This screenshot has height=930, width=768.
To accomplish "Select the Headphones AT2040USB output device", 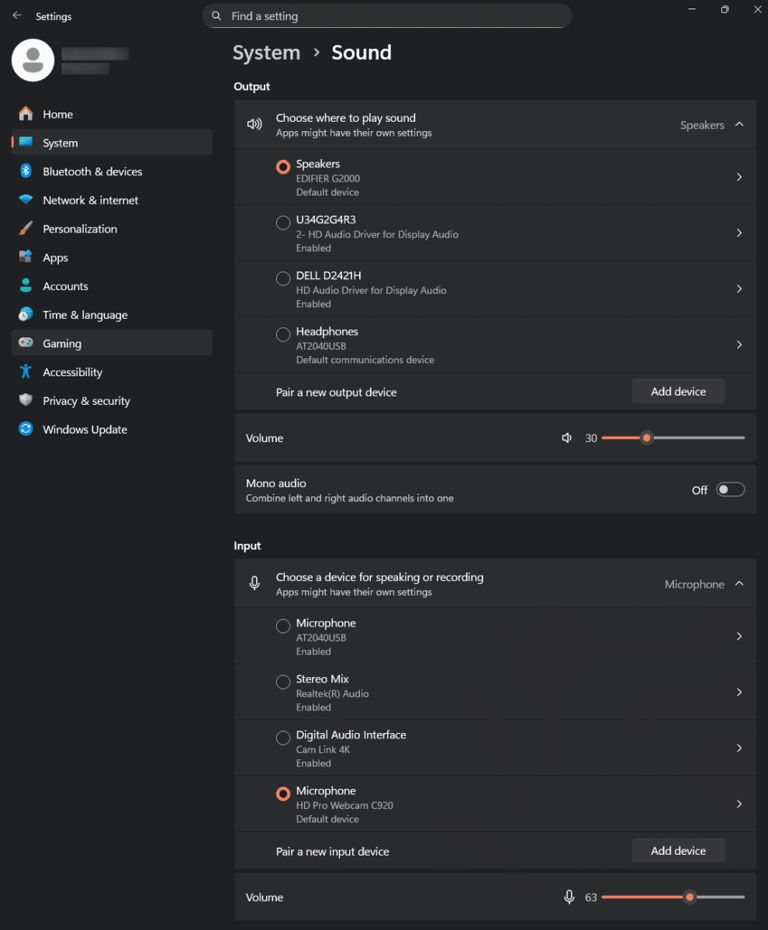I will click(x=283, y=334).
